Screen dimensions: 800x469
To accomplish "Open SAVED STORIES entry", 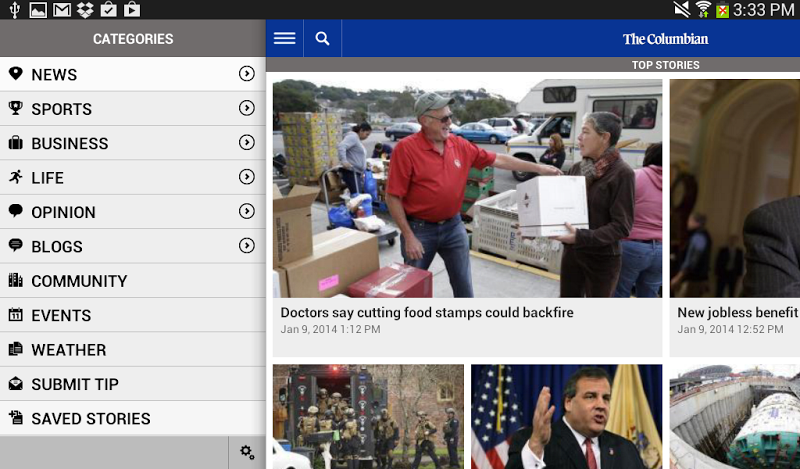I will 133,418.
